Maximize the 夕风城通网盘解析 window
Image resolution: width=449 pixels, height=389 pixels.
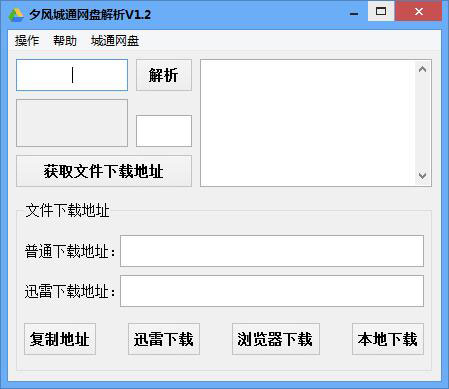pyautogui.click(x=381, y=11)
